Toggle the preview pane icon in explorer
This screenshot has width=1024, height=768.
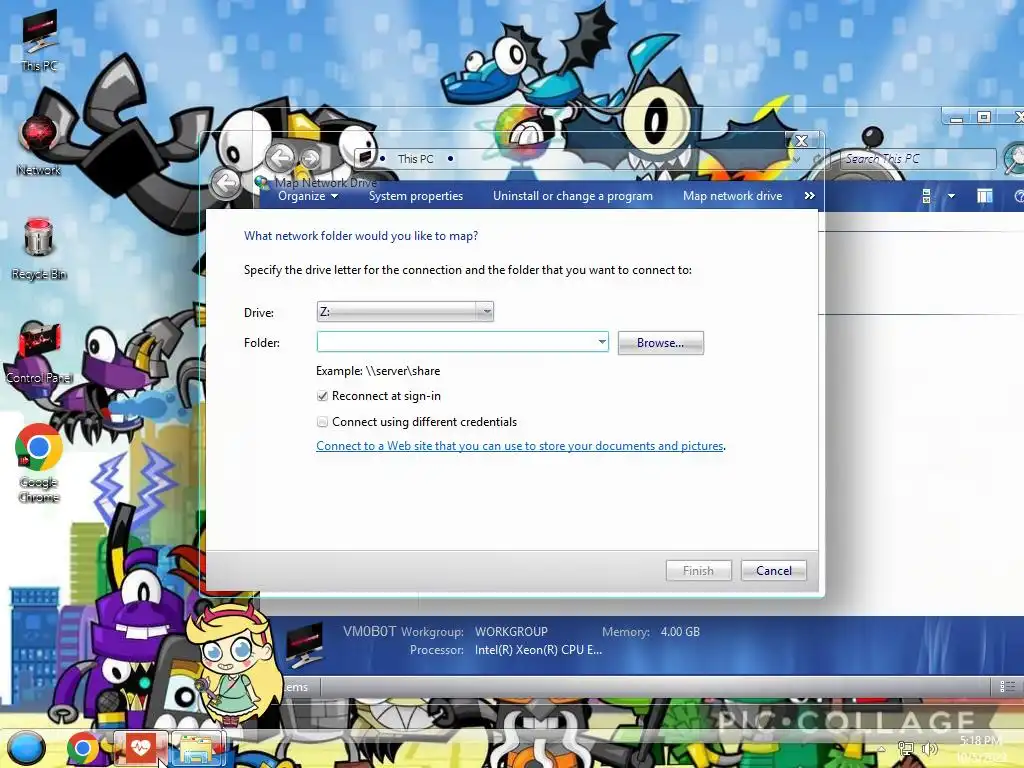click(984, 196)
